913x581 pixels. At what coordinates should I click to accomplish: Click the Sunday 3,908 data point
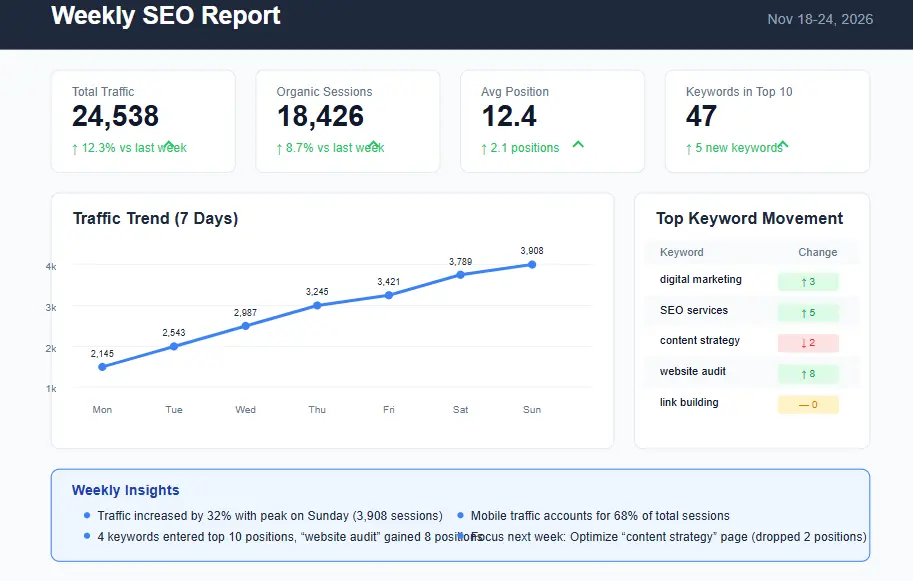coord(531,265)
